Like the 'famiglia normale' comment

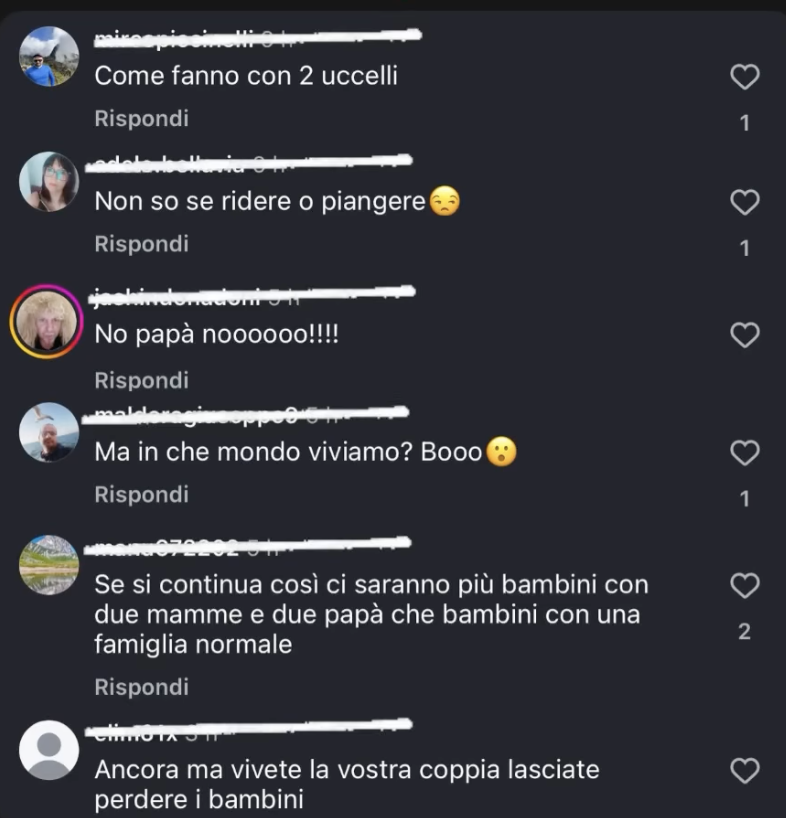tap(744, 585)
